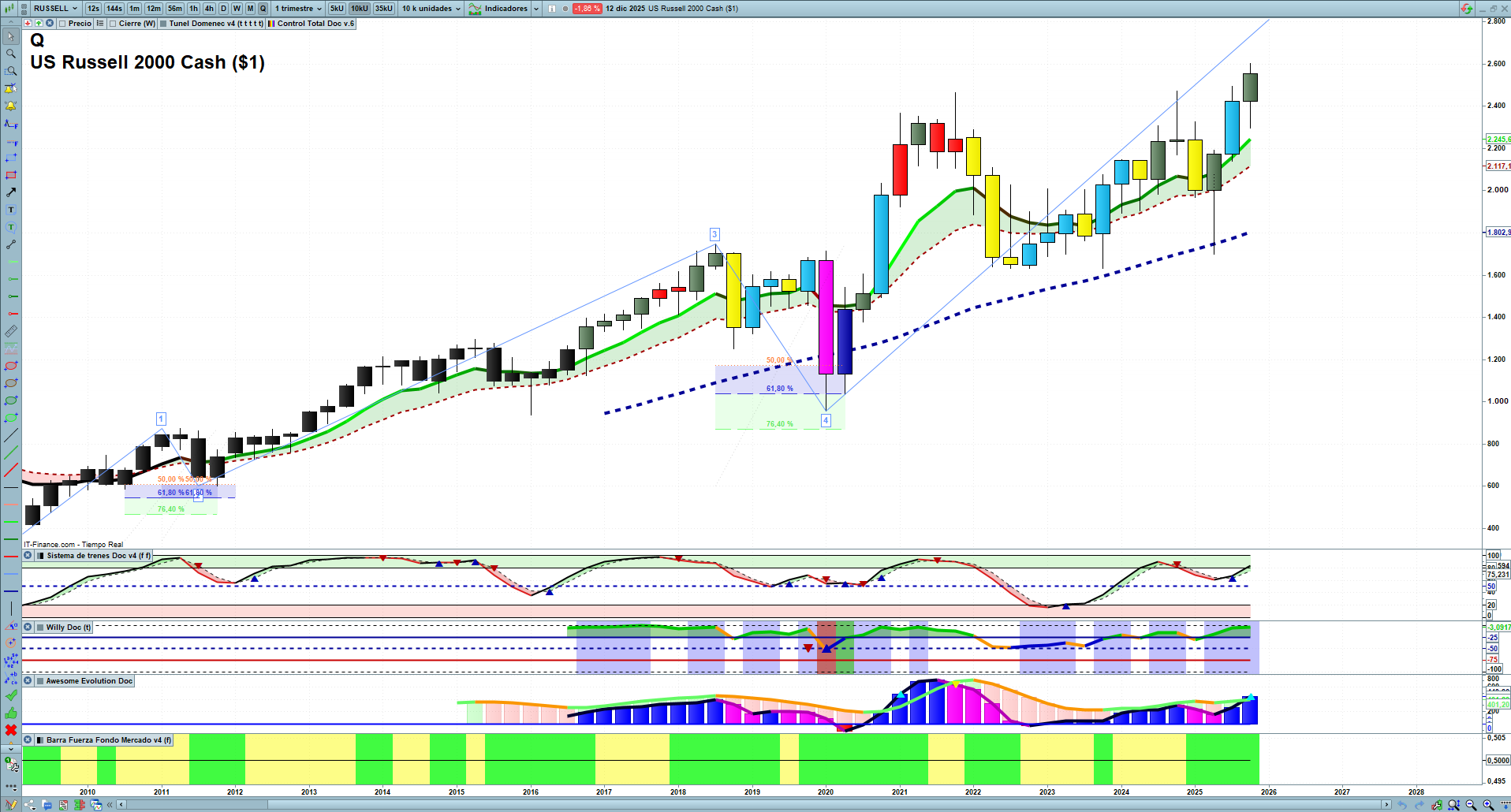The image size is (1511, 812).
Task: Select the 56m timeframe button
Action: 175,9
